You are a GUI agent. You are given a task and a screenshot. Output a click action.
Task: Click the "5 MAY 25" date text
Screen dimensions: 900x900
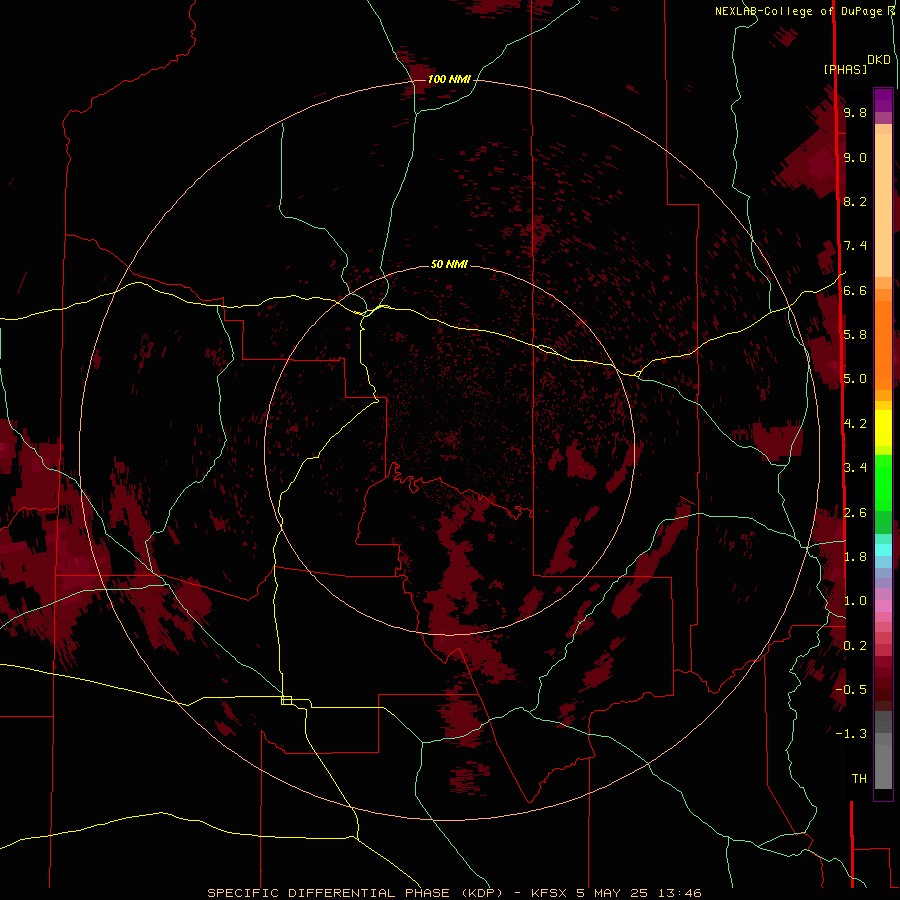pos(612,893)
